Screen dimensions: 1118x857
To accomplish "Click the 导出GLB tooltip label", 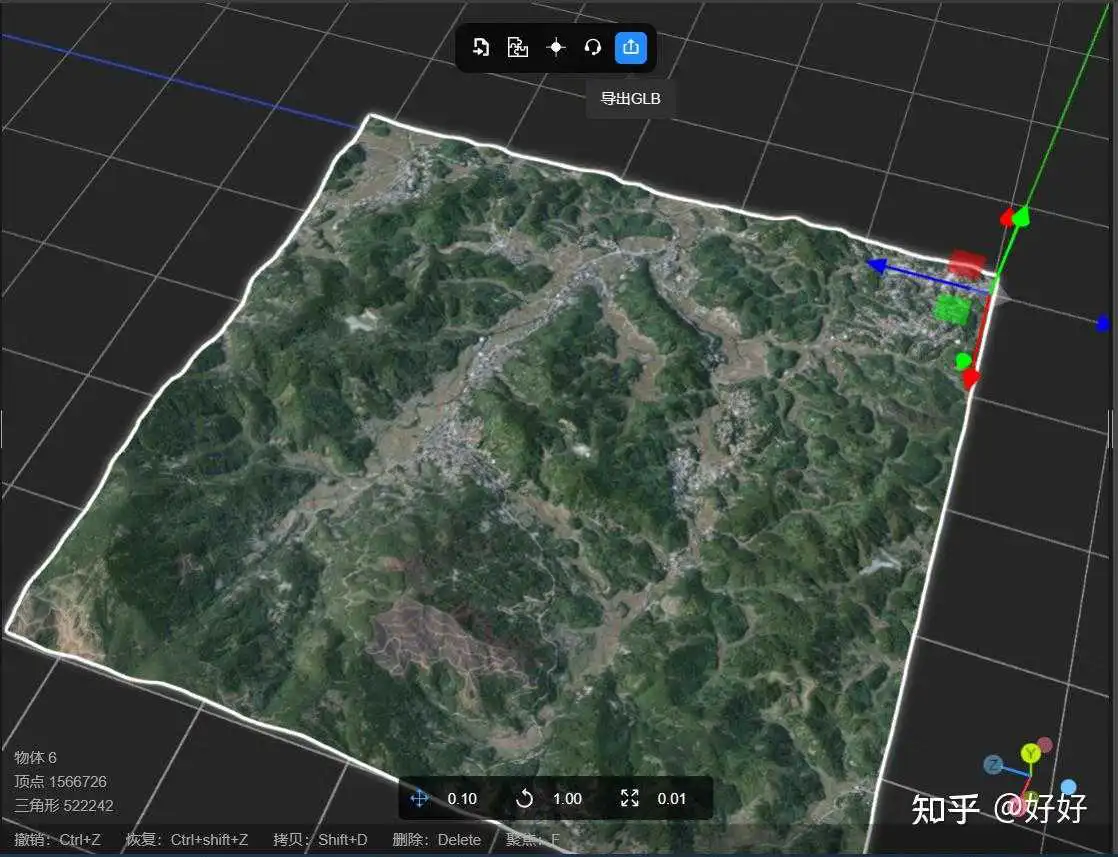I will pos(630,98).
